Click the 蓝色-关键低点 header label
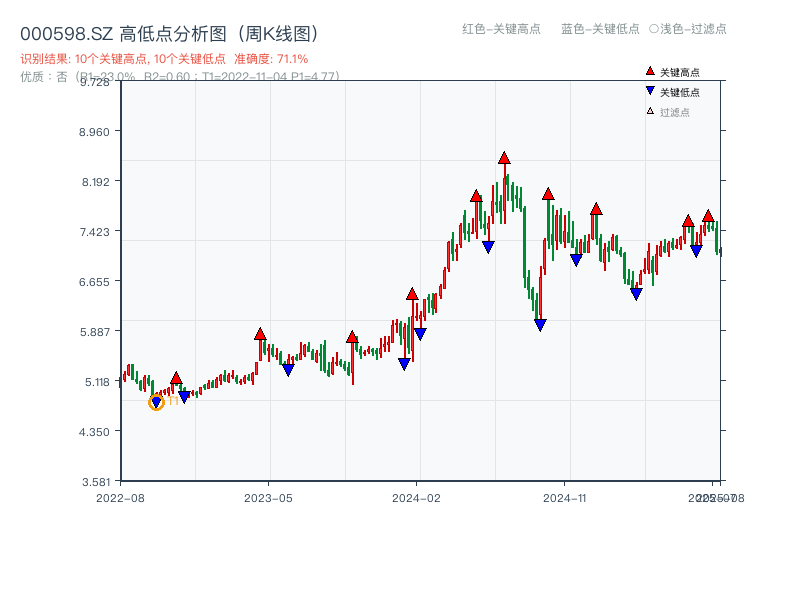800x600 pixels. pyautogui.click(x=600, y=29)
